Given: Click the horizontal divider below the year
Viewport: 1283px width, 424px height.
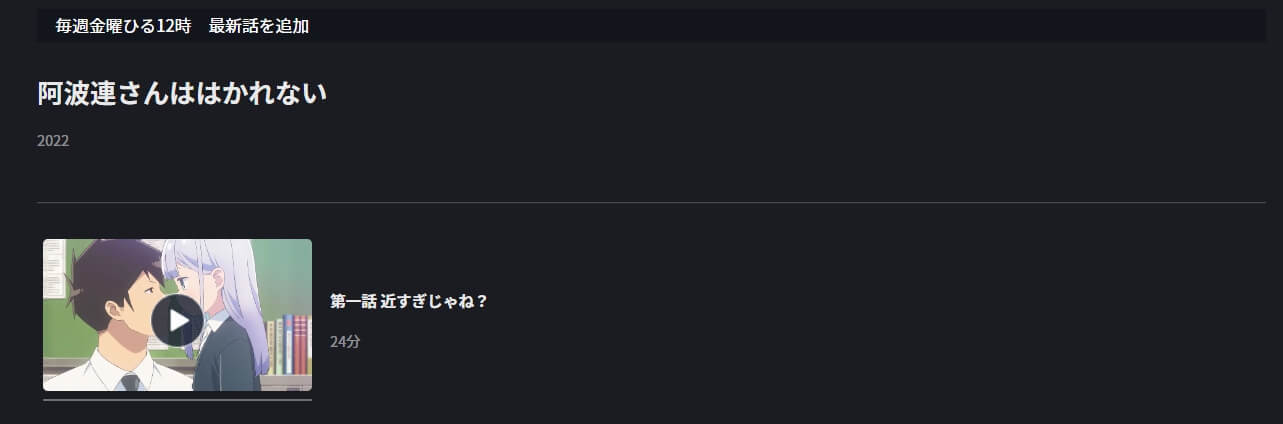Looking at the screenshot, I should (651, 203).
